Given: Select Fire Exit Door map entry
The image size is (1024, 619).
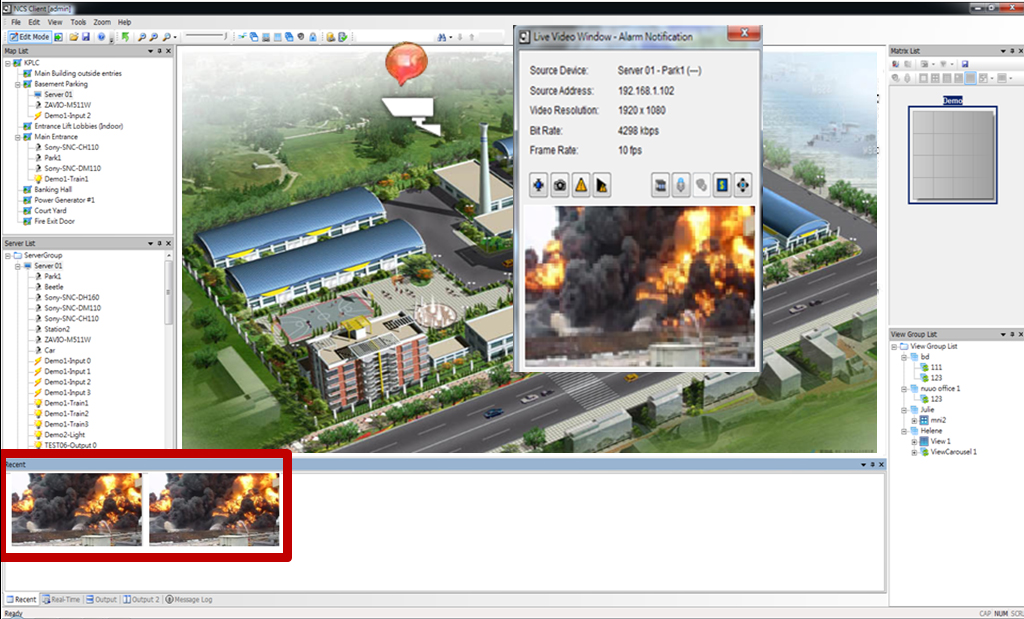Looking at the screenshot, I should (54, 221).
